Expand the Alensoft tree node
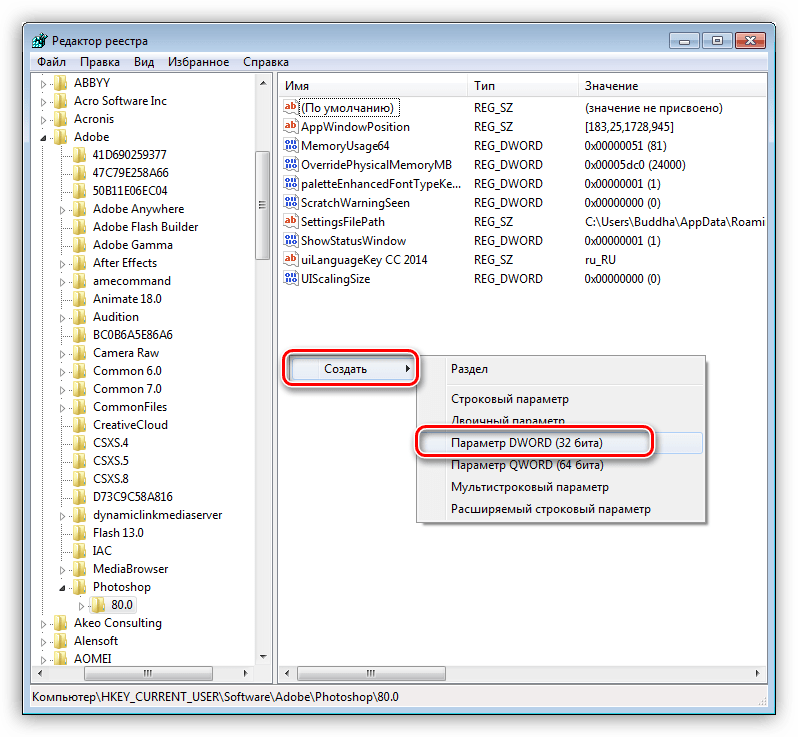This screenshot has height=737, width=798. 43,642
